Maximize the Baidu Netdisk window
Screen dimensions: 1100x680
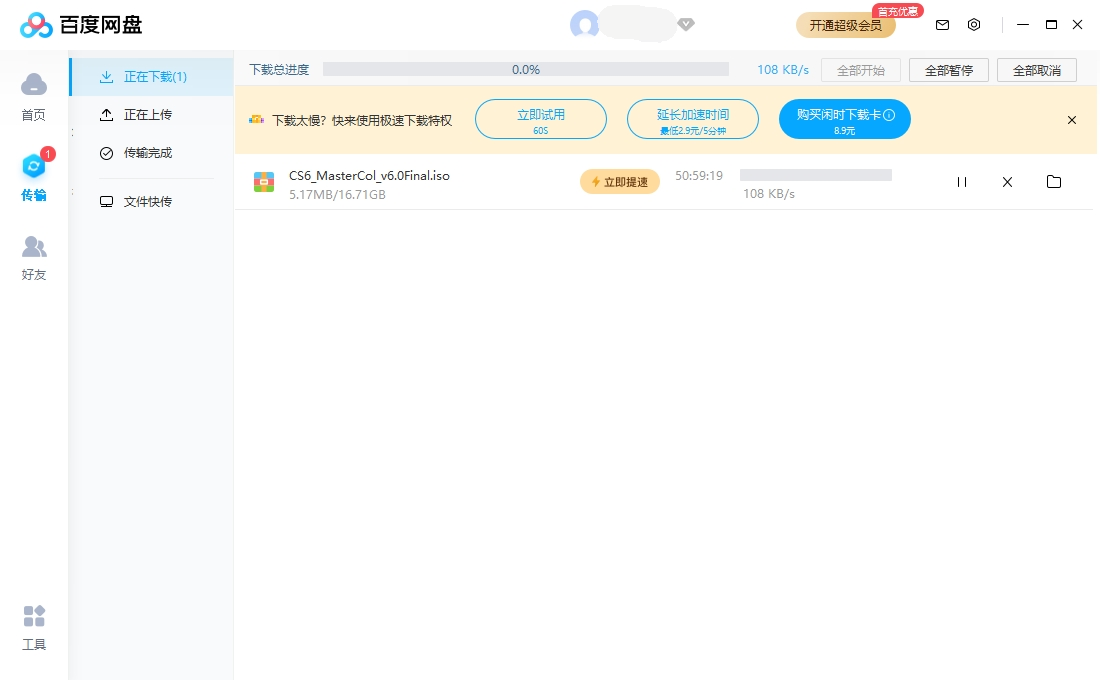[x=1051, y=25]
